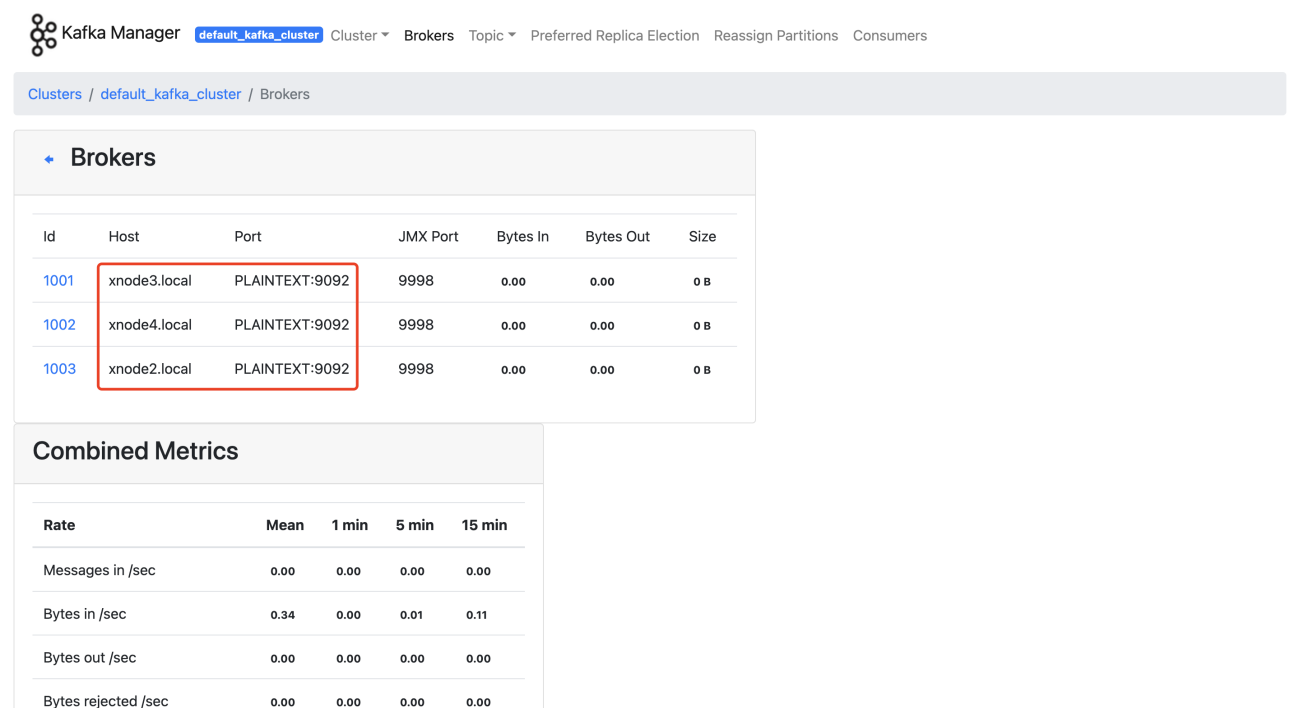1299x708 pixels.
Task: Click the Bytes out /sec row label
Action: (x=90, y=658)
